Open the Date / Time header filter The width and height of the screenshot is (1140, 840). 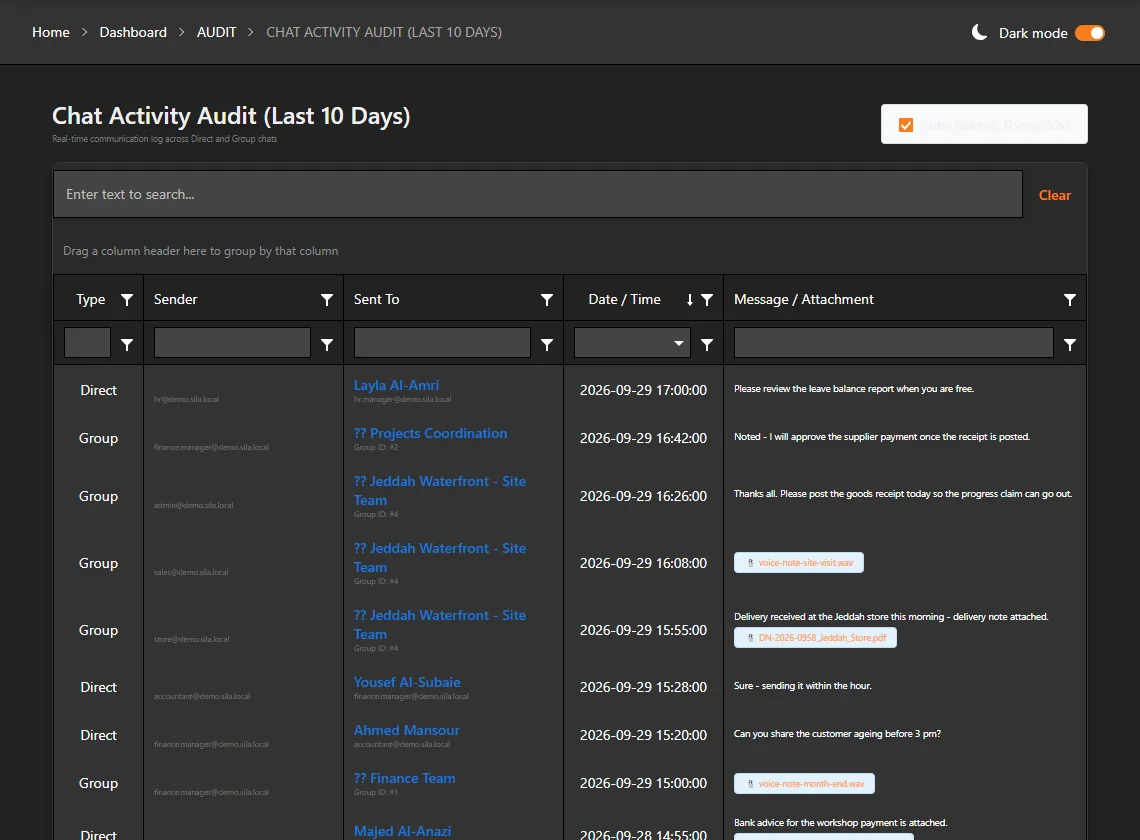click(x=707, y=300)
